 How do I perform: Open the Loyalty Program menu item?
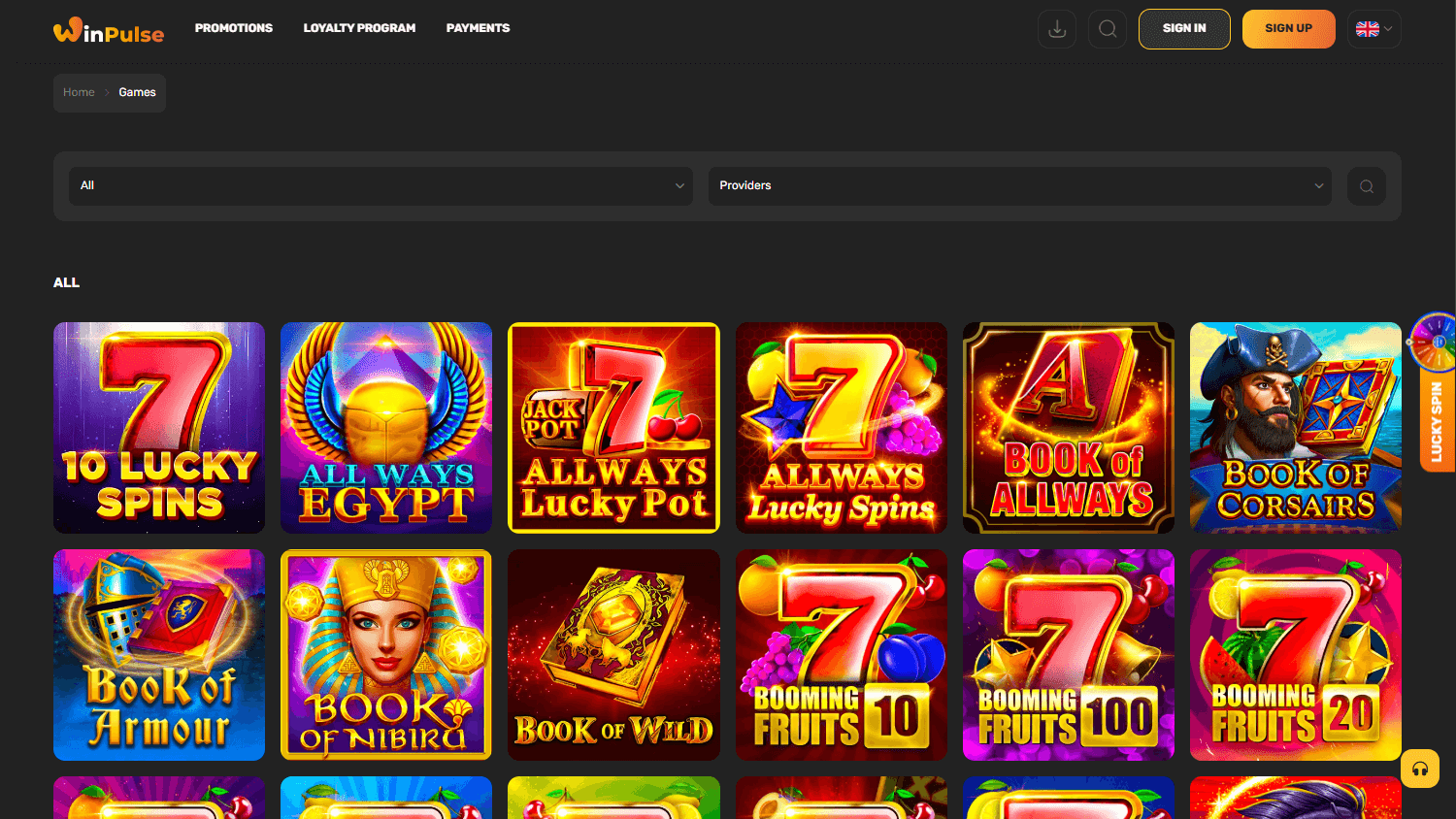tap(359, 28)
